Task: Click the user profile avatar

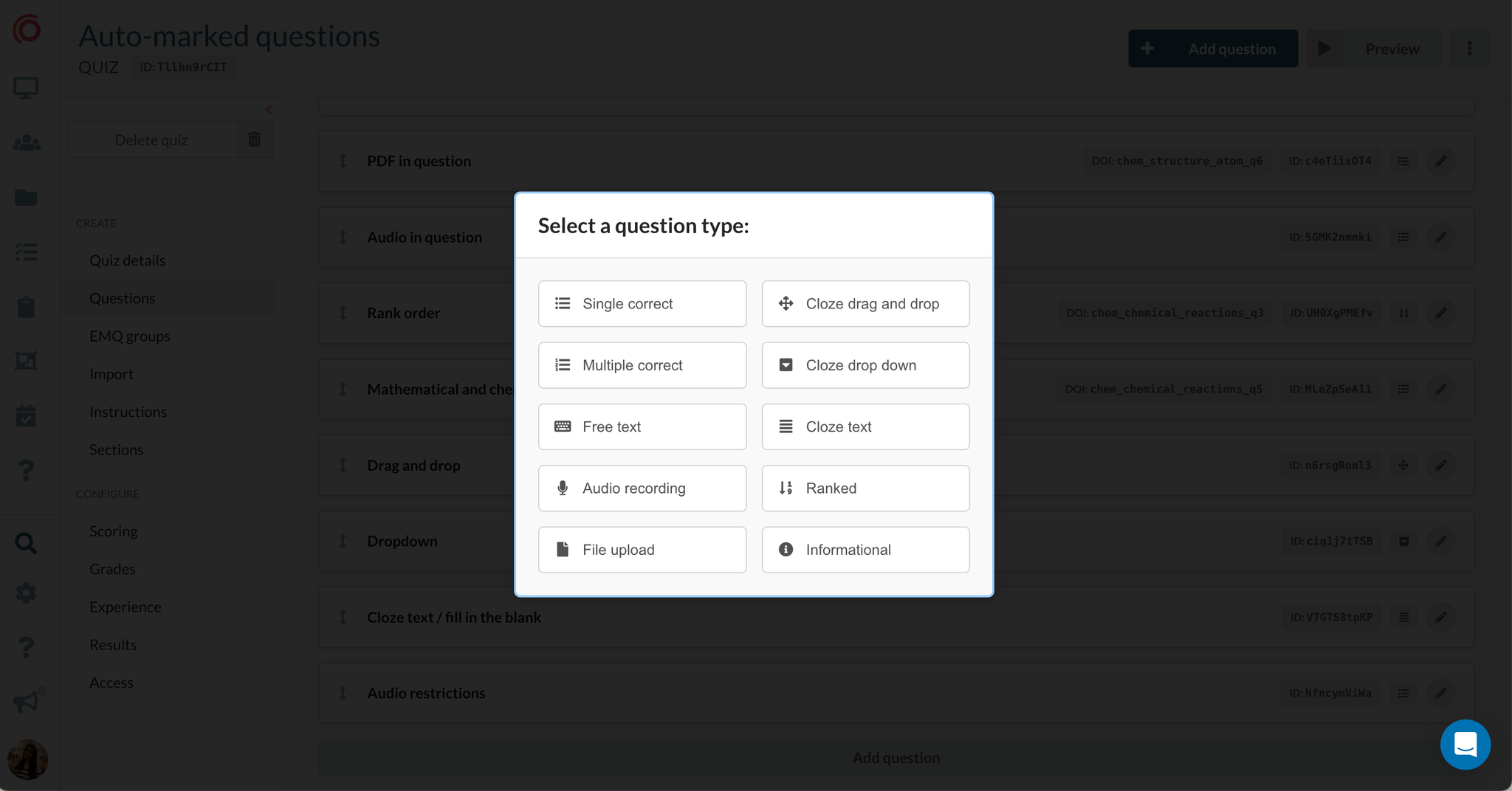Action: coord(27,759)
